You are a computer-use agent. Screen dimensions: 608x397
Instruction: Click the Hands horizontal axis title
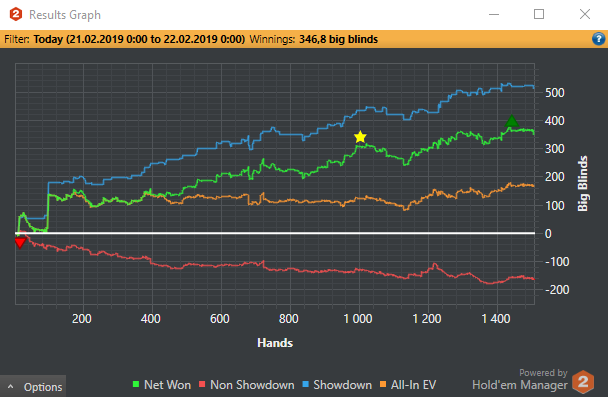[x=275, y=343]
